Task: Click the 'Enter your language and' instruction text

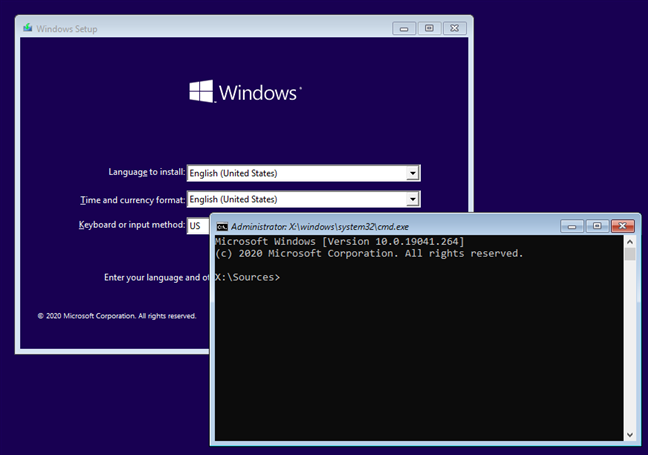Action: click(157, 277)
